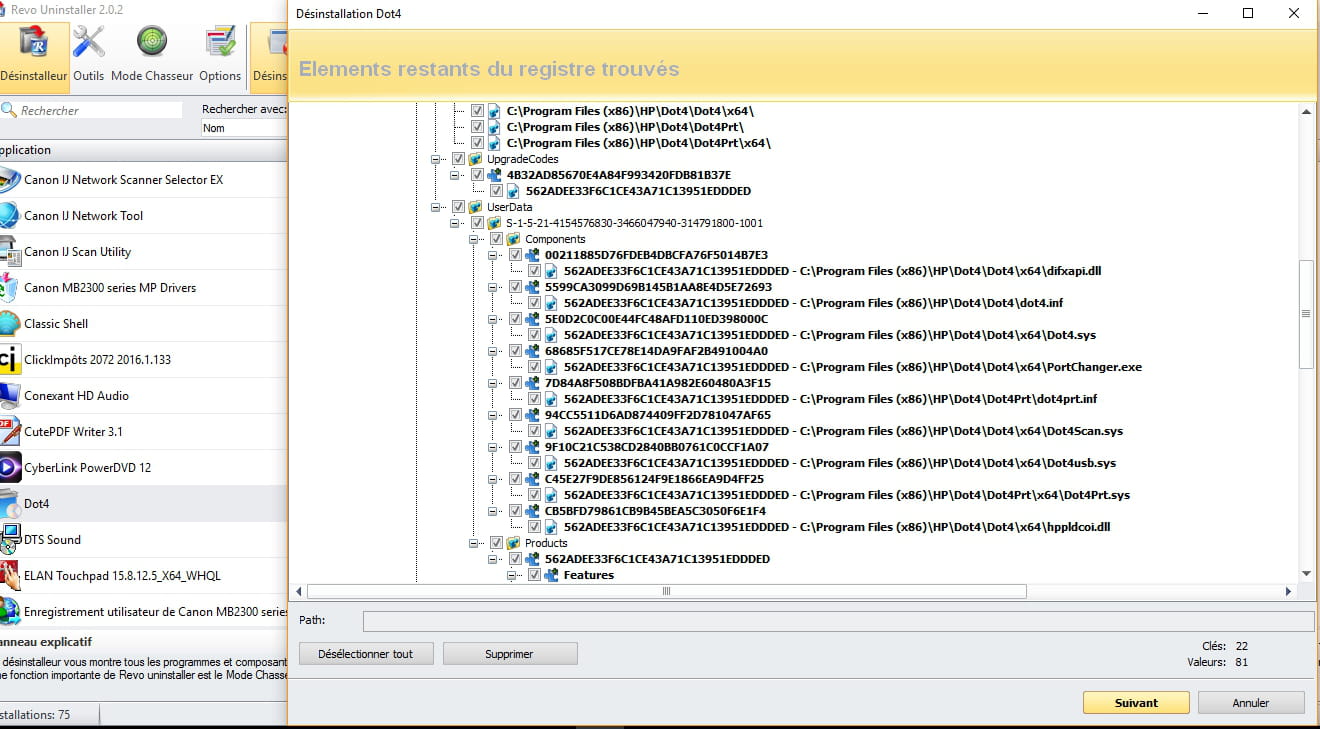The height and width of the screenshot is (729, 1320).
Task: Uncheck the UserData checkbox
Action: 458,207
